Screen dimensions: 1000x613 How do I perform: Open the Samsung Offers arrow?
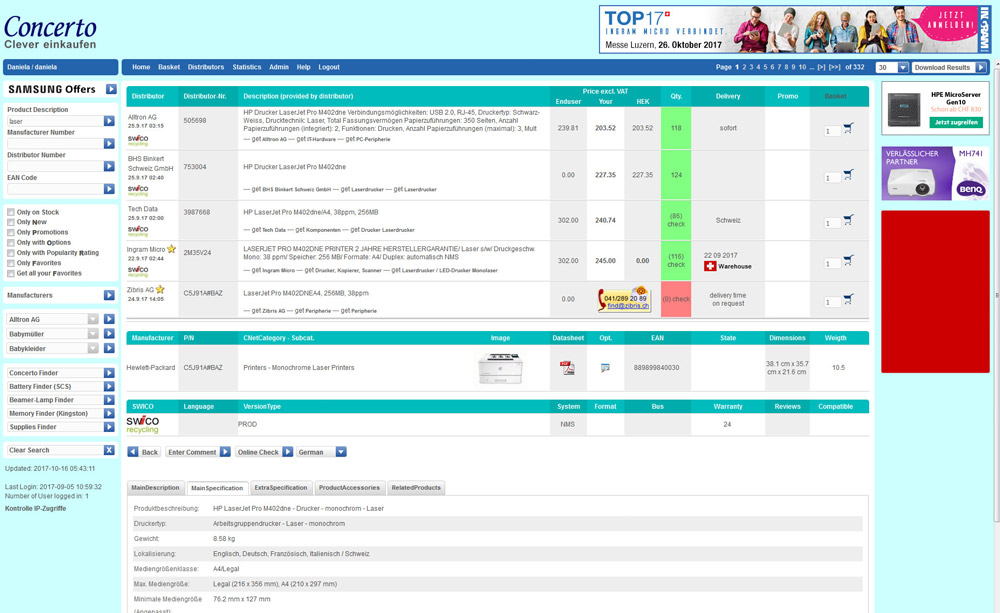(111, 89)
